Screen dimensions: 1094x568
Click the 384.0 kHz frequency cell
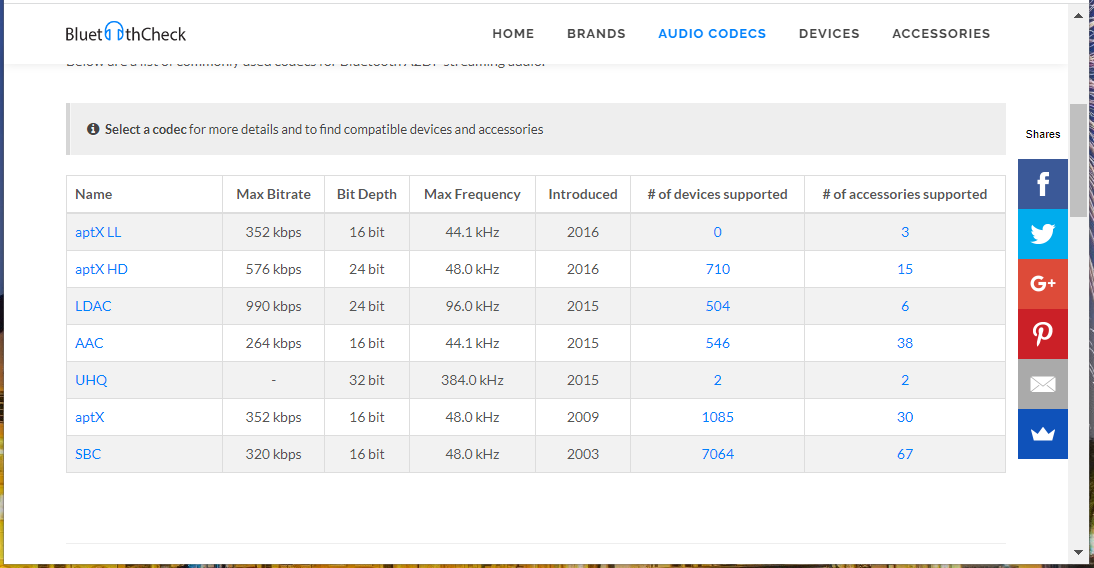(472, 380)
